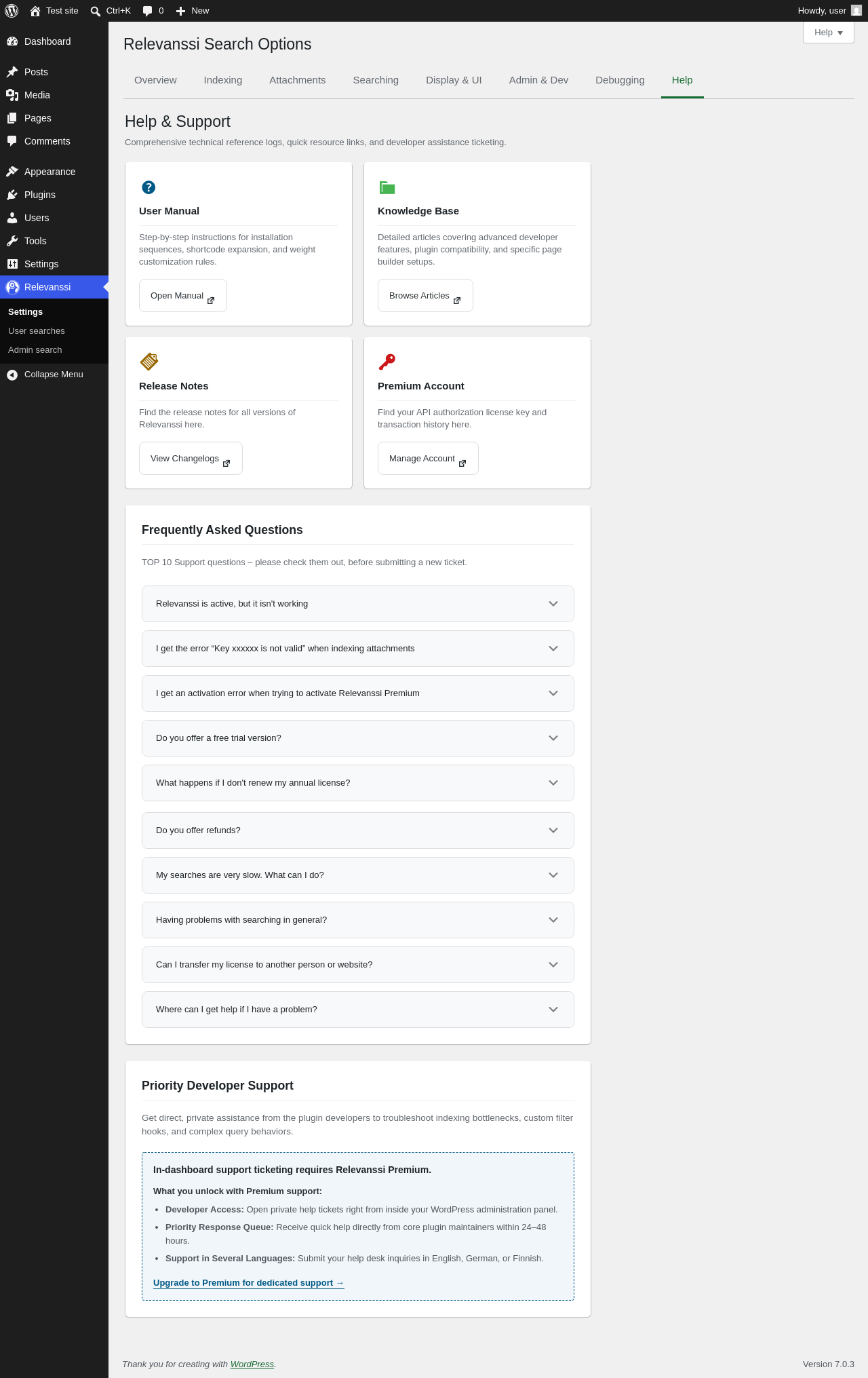868x1378 pixels.
Task: Click the Dashboard gauge icon
Action: [12, 41]
